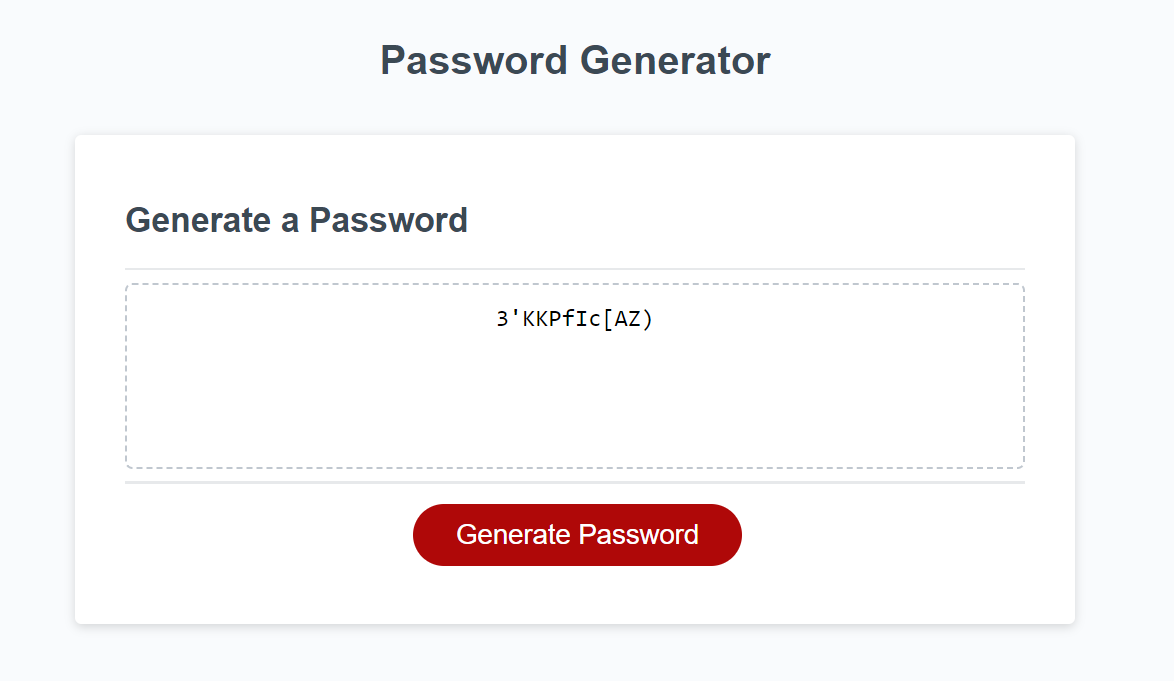Viewport: 1174px width, 681px height.
Task: Click the Password Generator page title
Action: coord(574,60)
